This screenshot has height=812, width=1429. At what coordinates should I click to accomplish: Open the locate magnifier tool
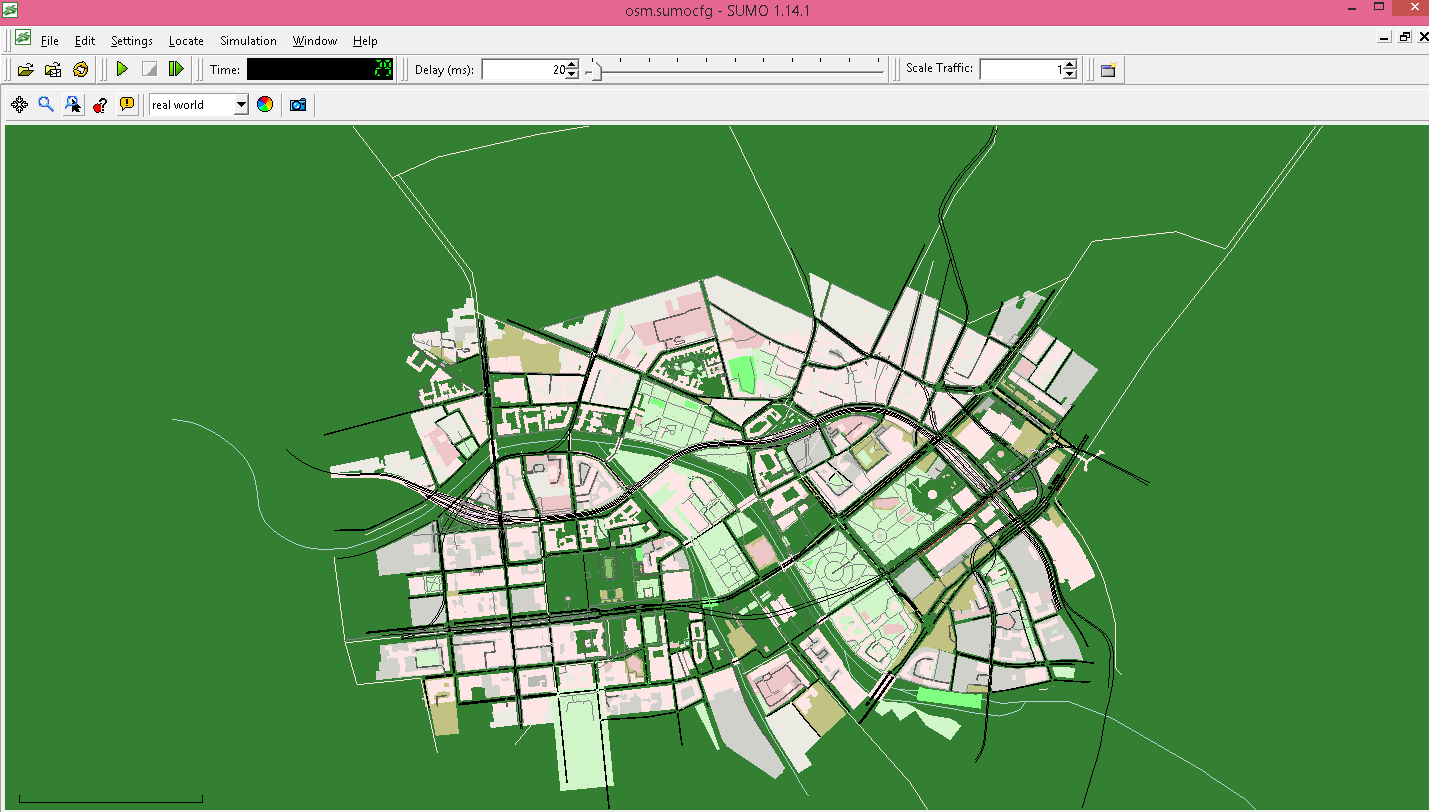point(46,104)
